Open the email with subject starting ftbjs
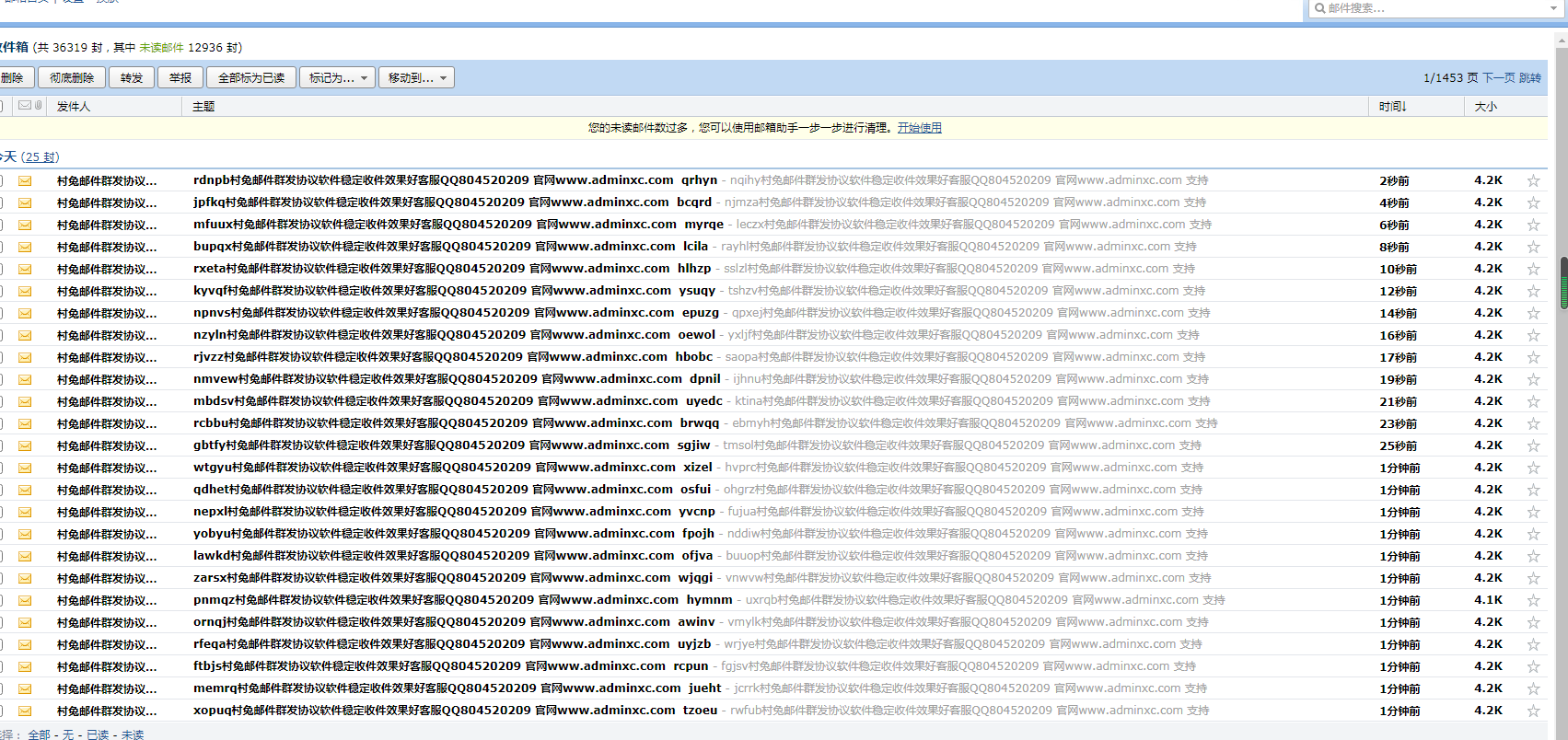1568x740 pixels. pos(450,666)
